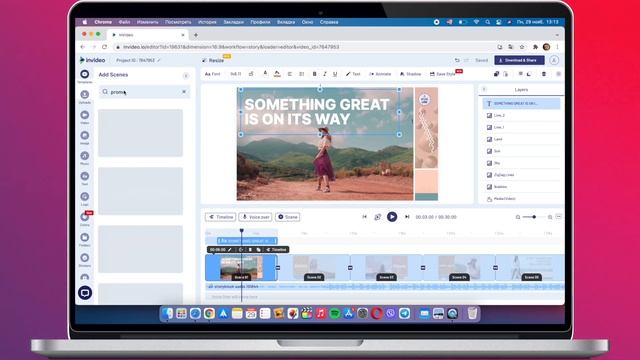Edit the project name pencil icon
The image size is (640, 360).
[x=159, y=60]
